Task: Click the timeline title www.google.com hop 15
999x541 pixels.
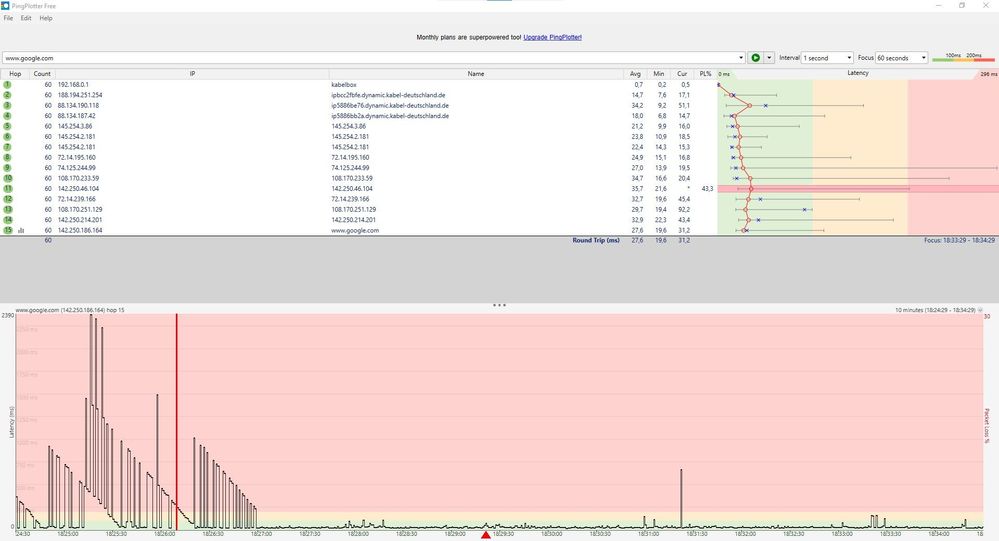Action: point(69,310)
